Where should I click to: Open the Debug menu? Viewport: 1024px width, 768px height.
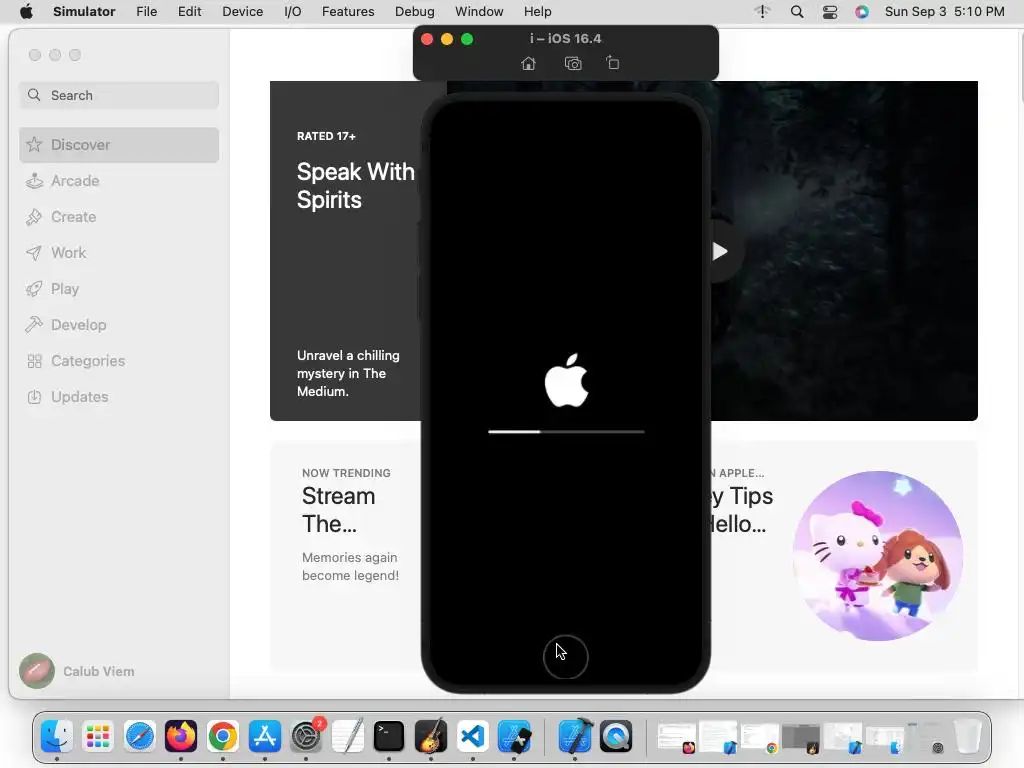(415, 12)
